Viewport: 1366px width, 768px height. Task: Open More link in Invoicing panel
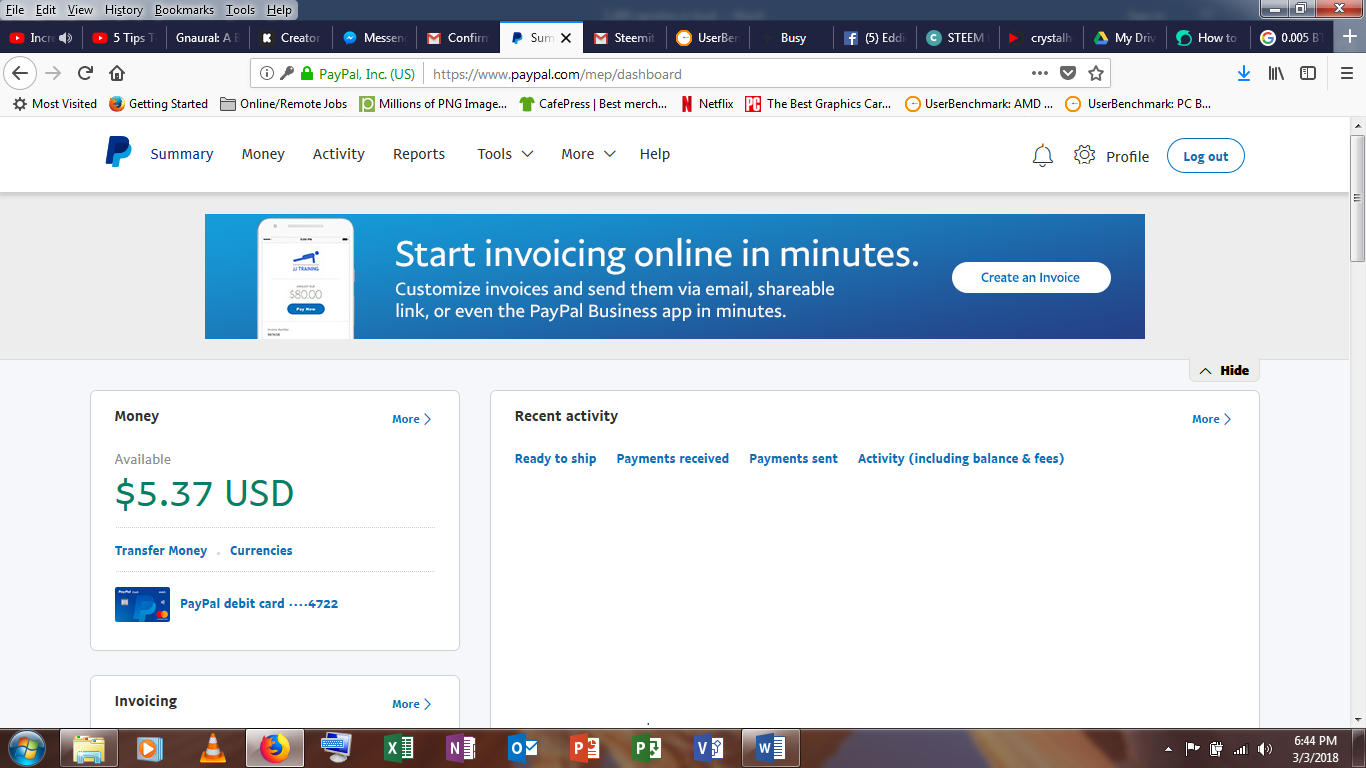click(x=411, y=704)
